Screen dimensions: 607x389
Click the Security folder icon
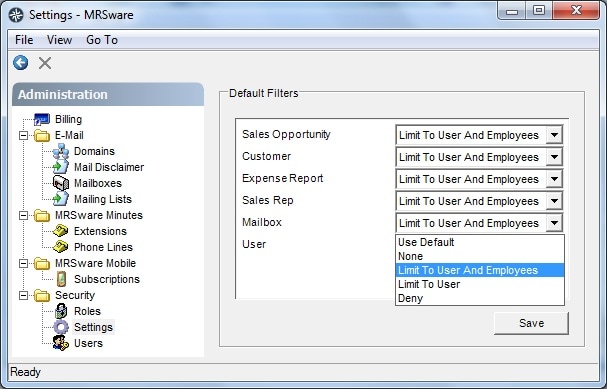42,295
